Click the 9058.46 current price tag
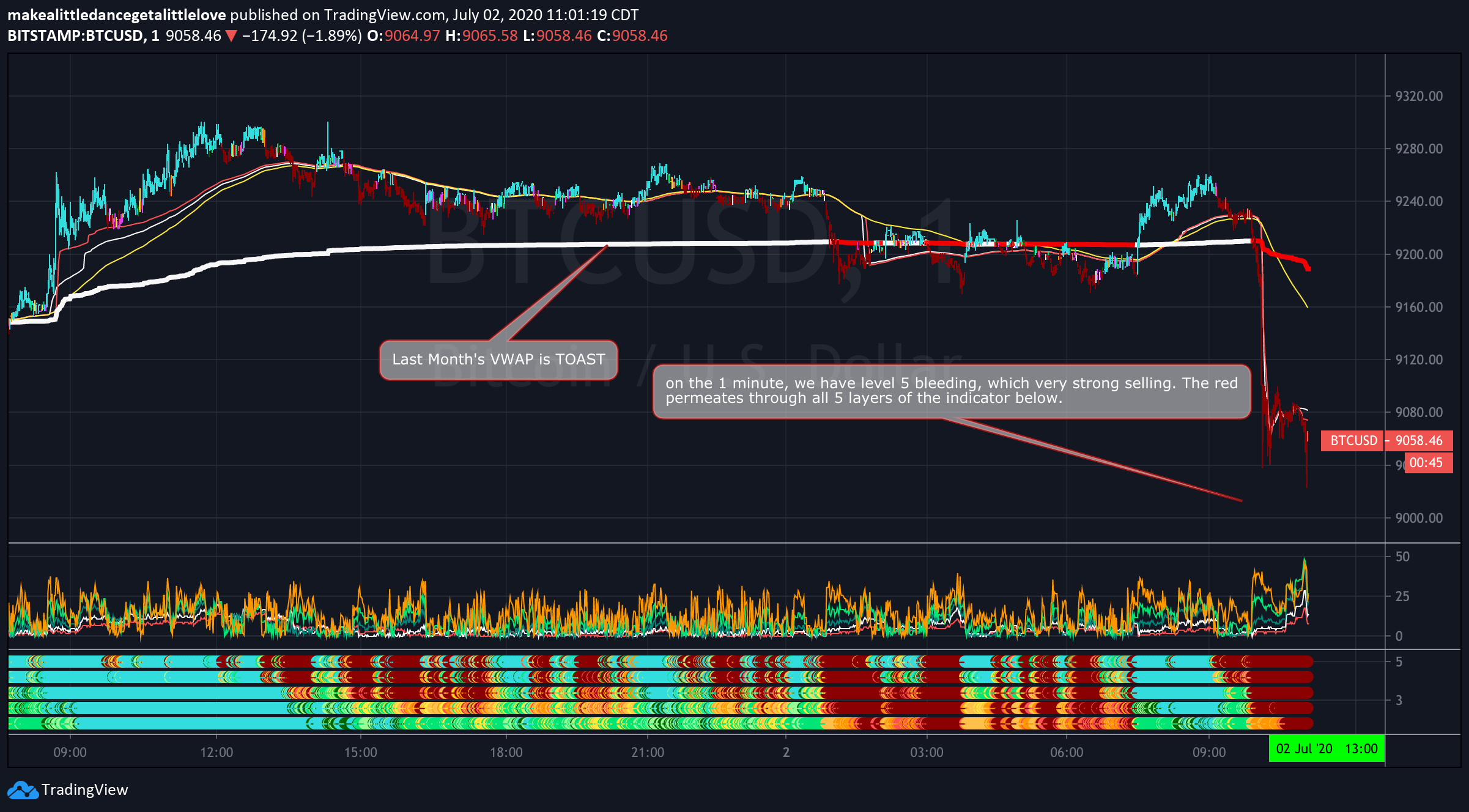 1419,441
